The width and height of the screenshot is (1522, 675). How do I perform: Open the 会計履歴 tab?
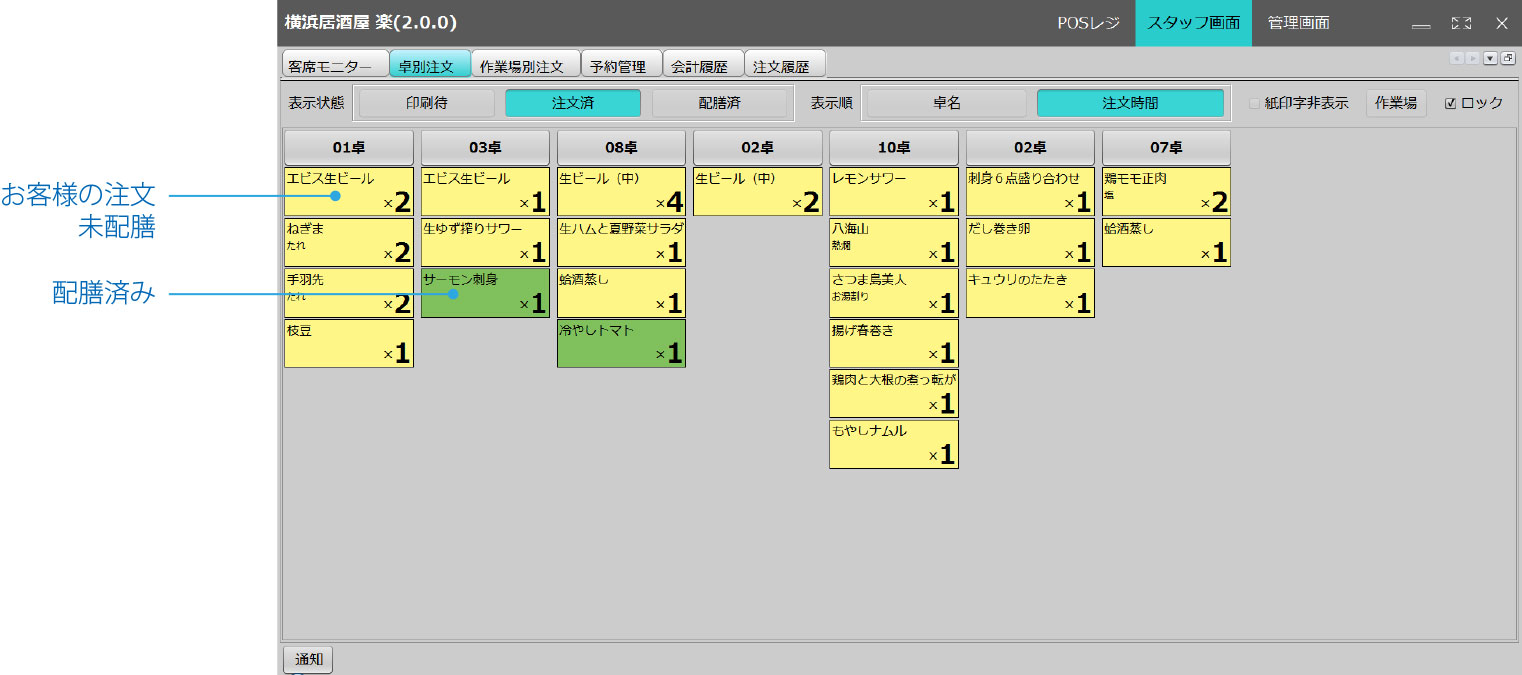tap(702, 65)
